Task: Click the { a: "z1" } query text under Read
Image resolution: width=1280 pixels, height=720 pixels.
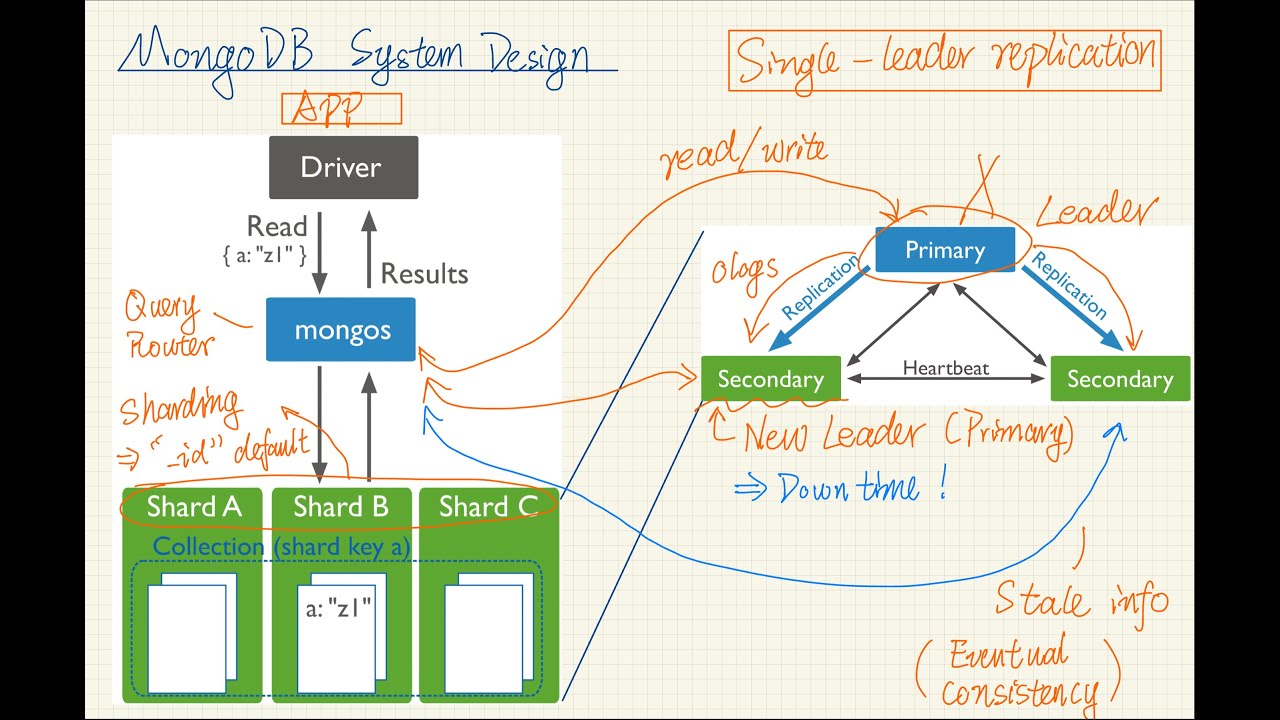Action: click(264, 255)
